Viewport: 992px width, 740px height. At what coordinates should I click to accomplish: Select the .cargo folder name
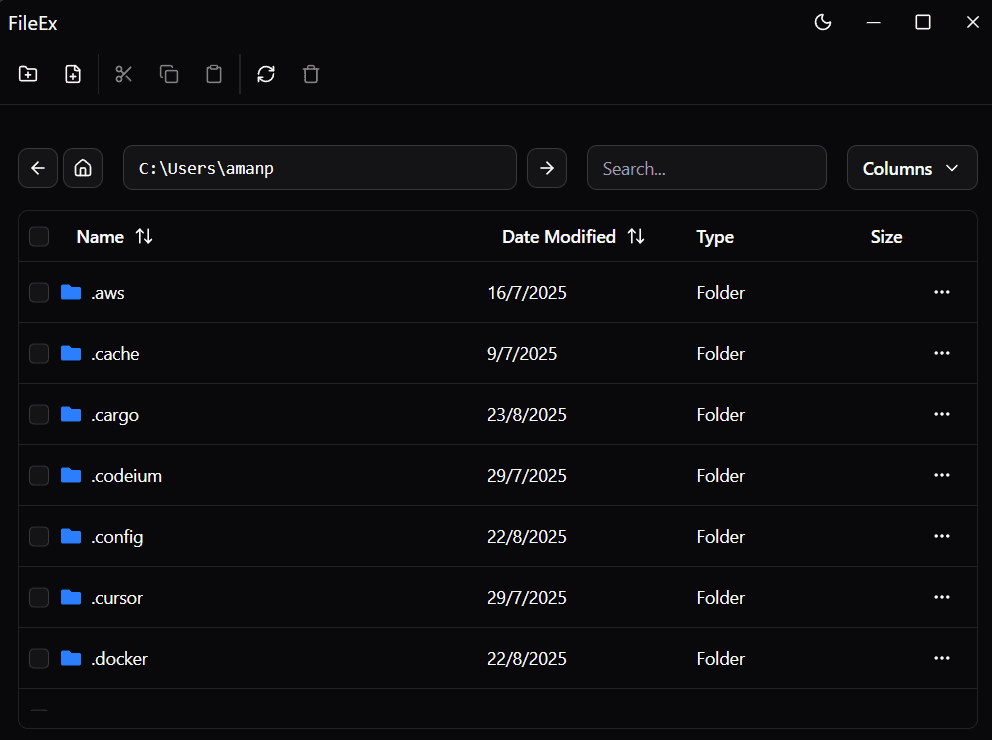click(x=115, y=415)
